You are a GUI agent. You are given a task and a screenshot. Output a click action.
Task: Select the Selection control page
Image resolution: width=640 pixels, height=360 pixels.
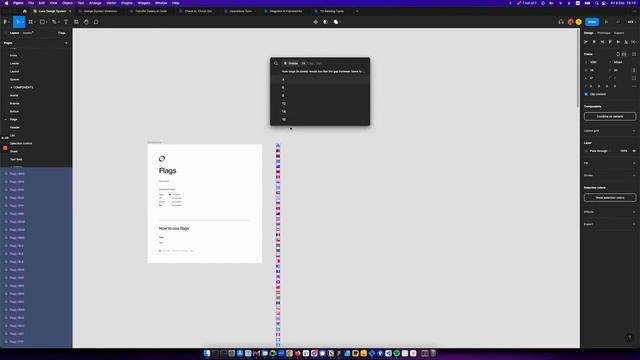[x=21, y=143]
